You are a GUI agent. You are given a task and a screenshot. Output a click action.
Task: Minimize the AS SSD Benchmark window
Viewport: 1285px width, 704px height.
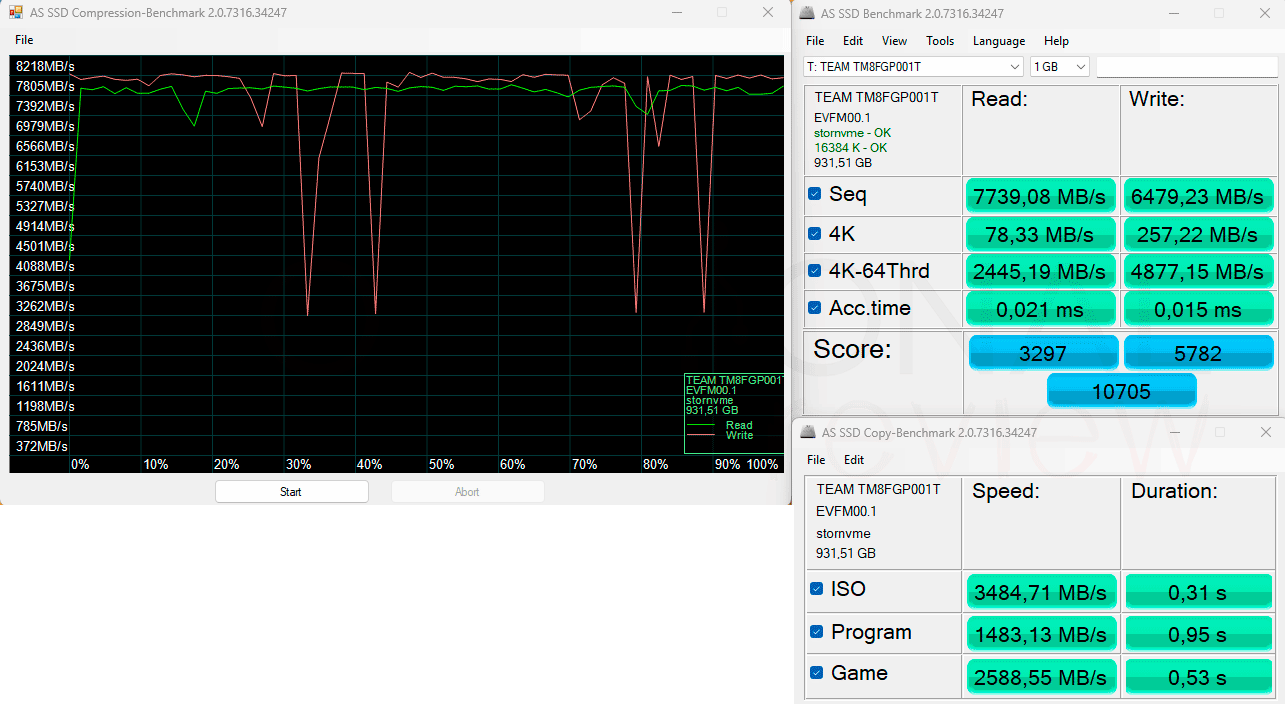coord(1173,13)
